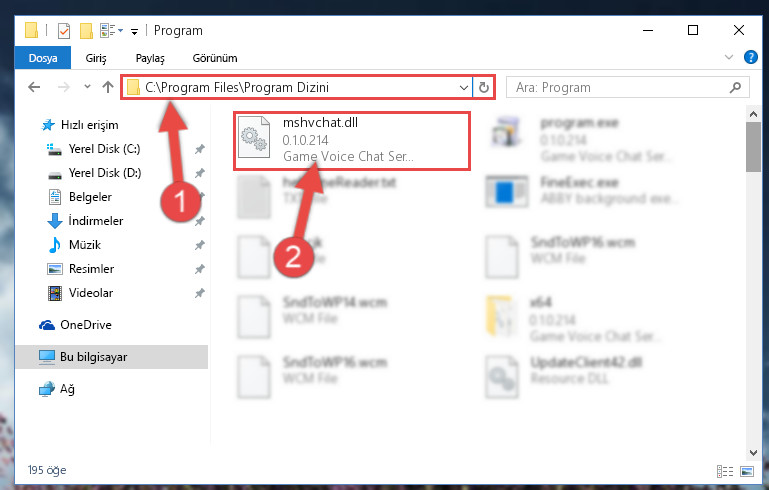Switch to large icons view in the status bar
The width and height of the screenshot is (769, 490).
[x=746, y=471]
